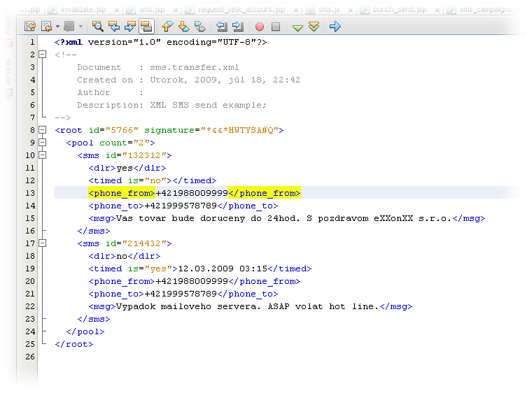Open the Back history dropdown arrow
This screenshot has width=527, height=393.
tap(57, 26)
